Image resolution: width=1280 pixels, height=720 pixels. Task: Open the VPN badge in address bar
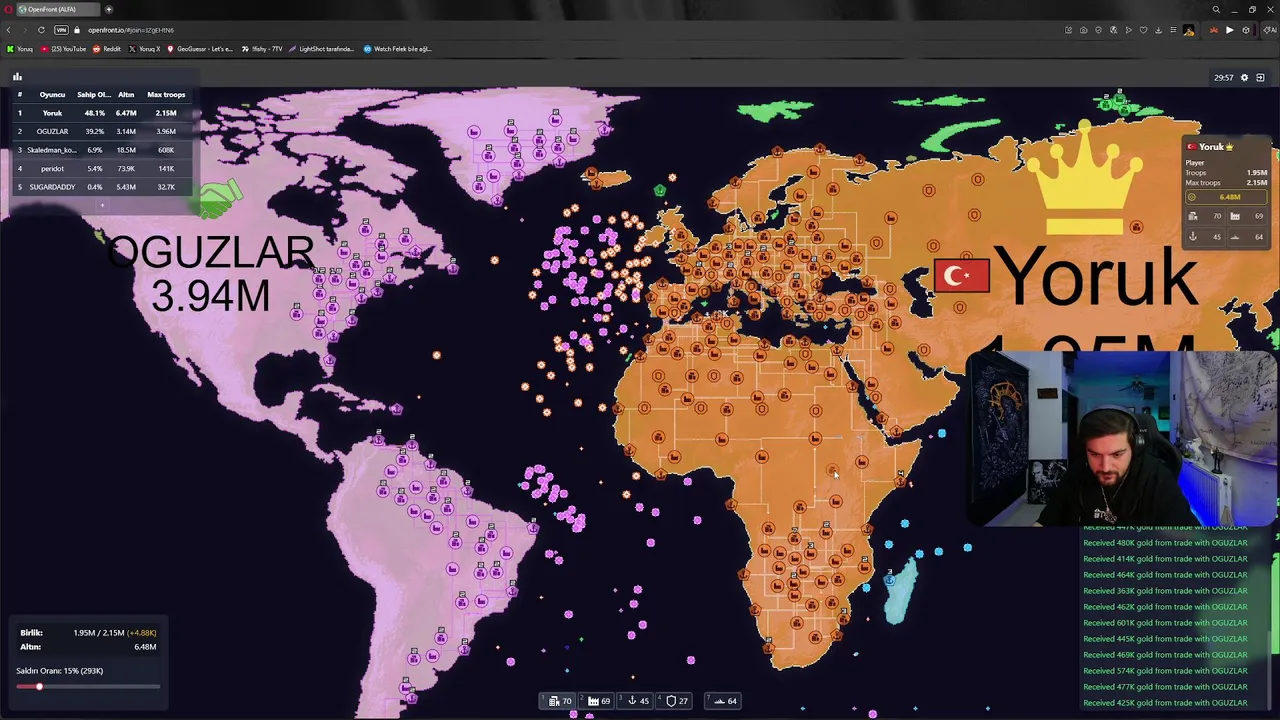[x=61, y=30]
